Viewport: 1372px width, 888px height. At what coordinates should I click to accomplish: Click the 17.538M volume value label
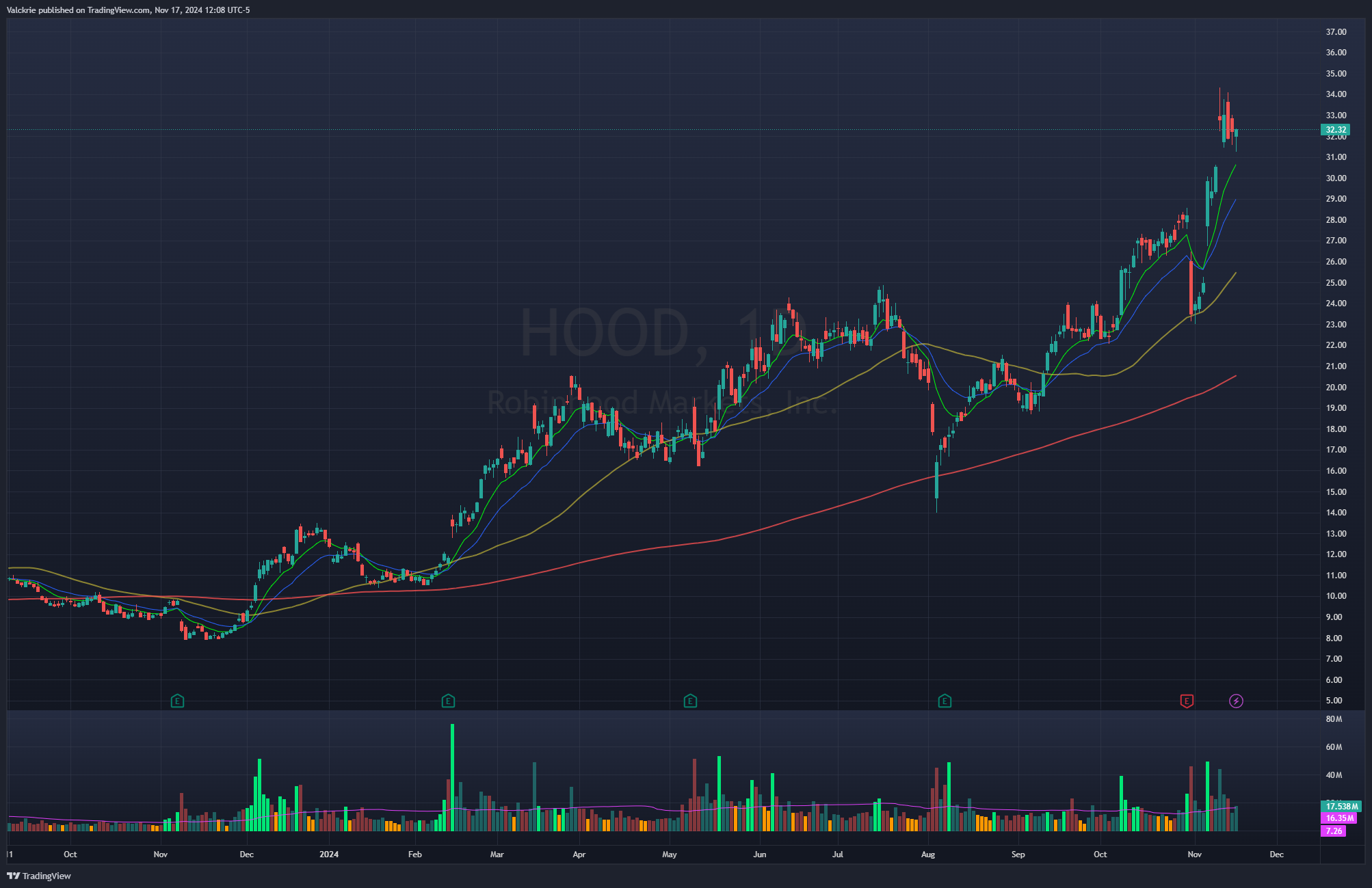[1341, 807]
